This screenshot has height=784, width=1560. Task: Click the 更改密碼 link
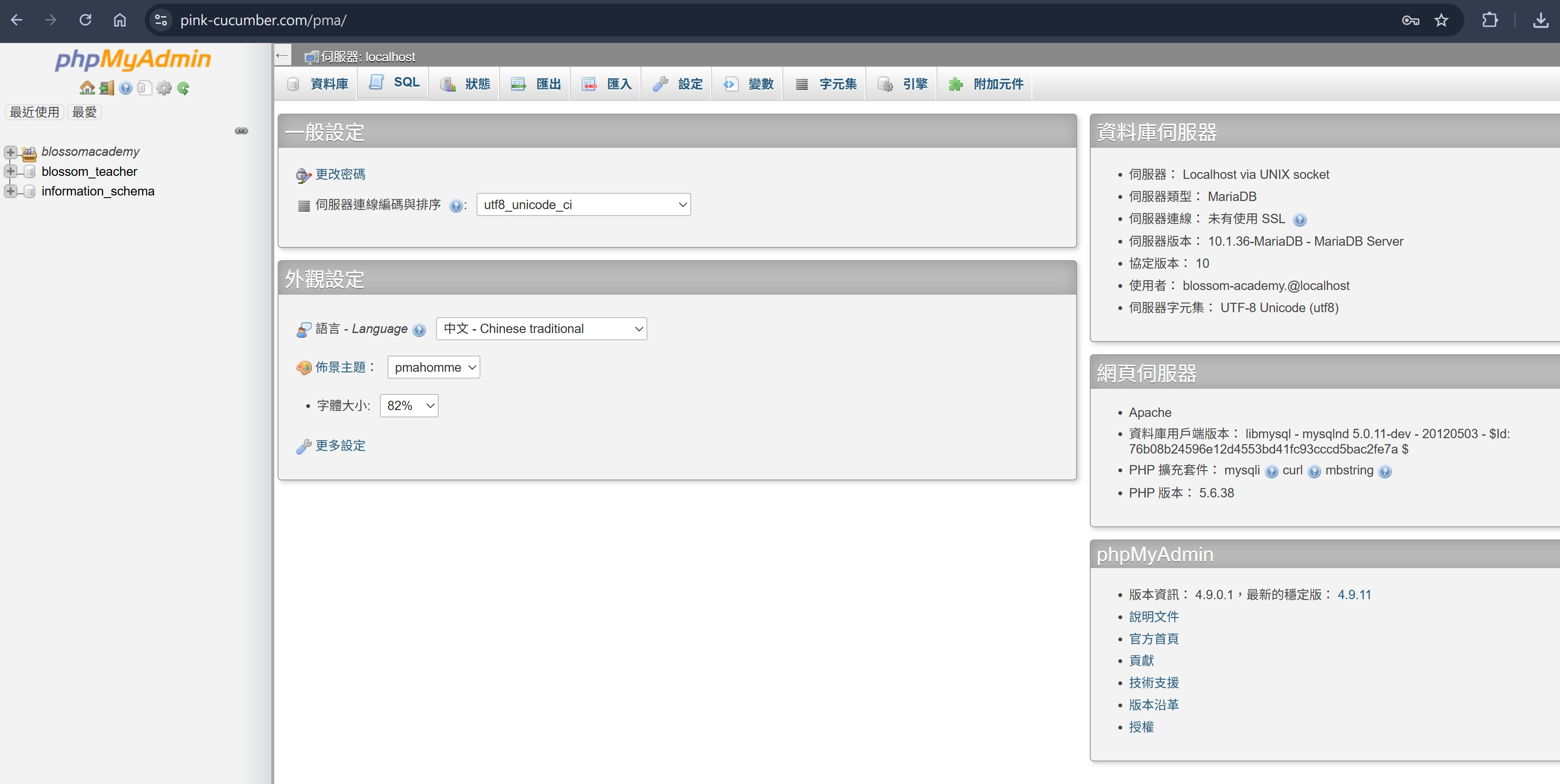(340, 174)
